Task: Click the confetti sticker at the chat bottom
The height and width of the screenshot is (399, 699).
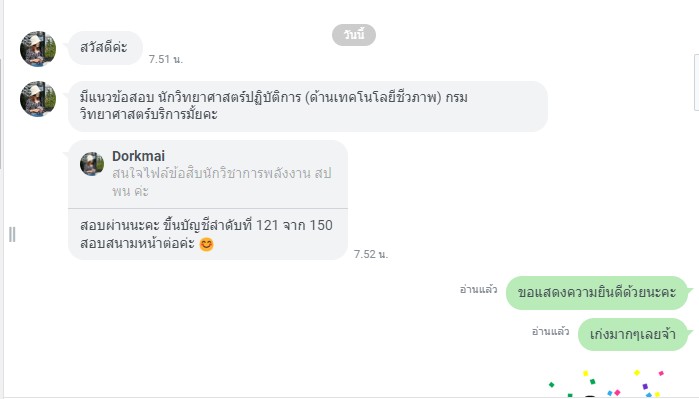Action: [606, 383]
